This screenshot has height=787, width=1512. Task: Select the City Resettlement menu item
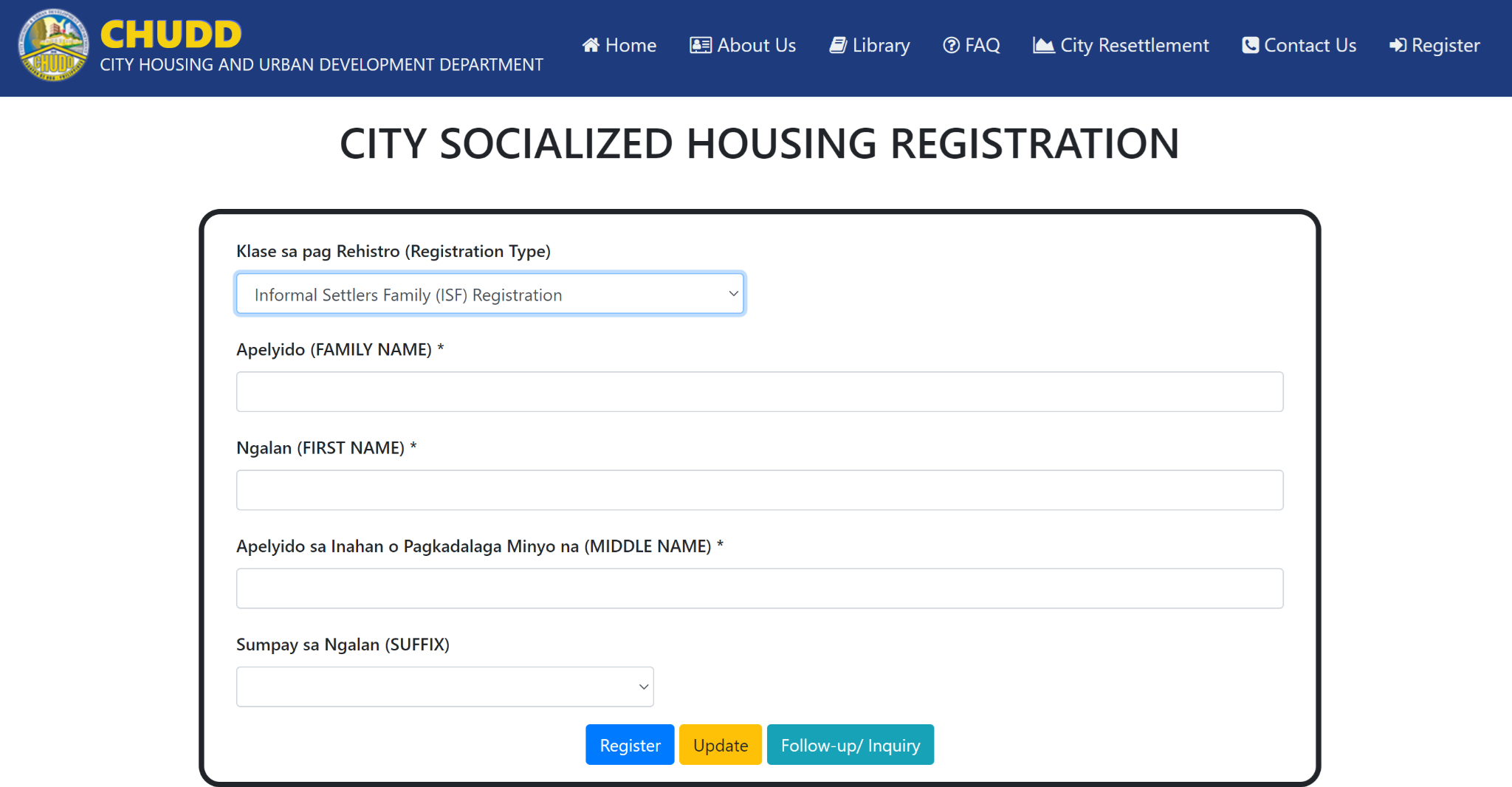point(1120,45)
